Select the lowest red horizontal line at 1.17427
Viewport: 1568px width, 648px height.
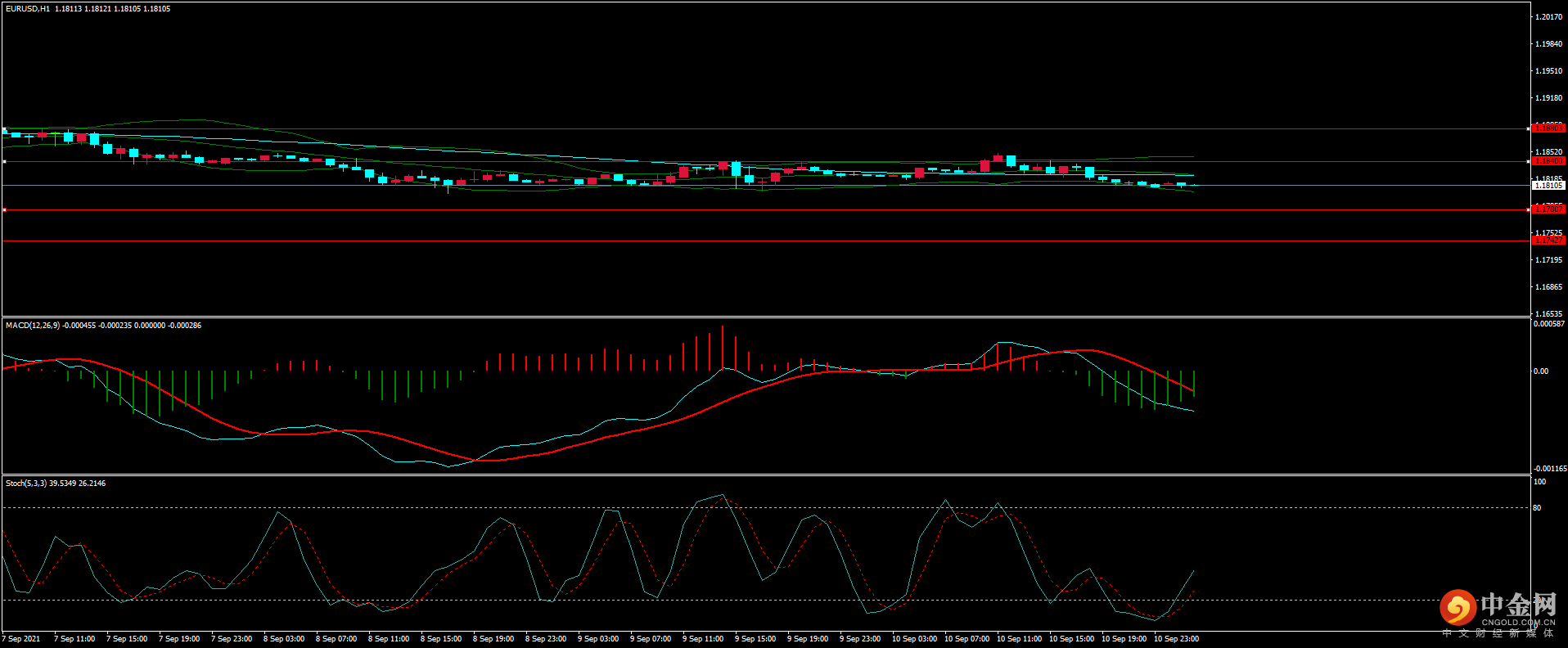(737, 241)
